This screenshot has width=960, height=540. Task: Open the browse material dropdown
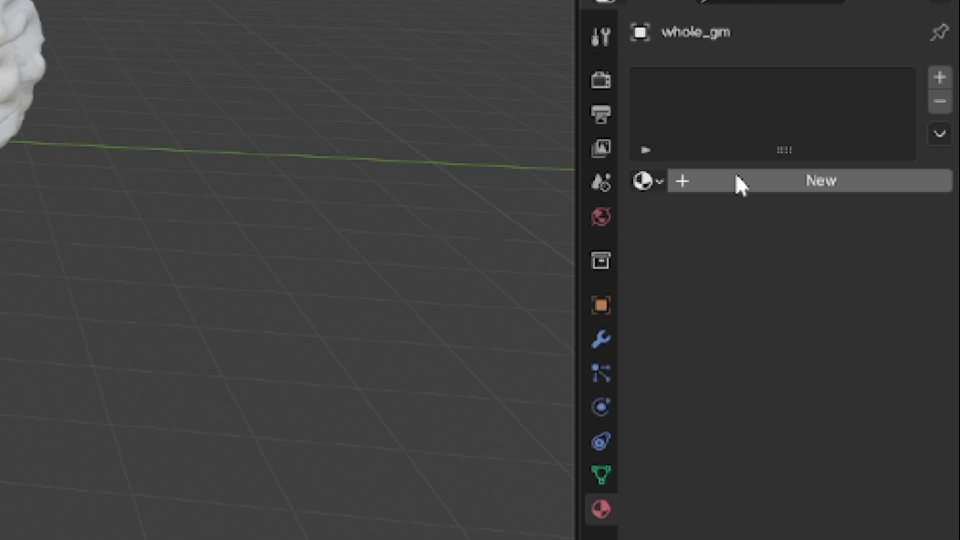tap(648, 181)
